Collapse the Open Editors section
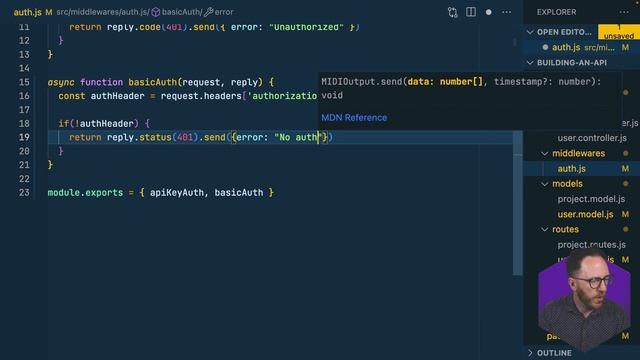Image resolution: width=640 pixels, height=360 pixels. coord(530,32)
